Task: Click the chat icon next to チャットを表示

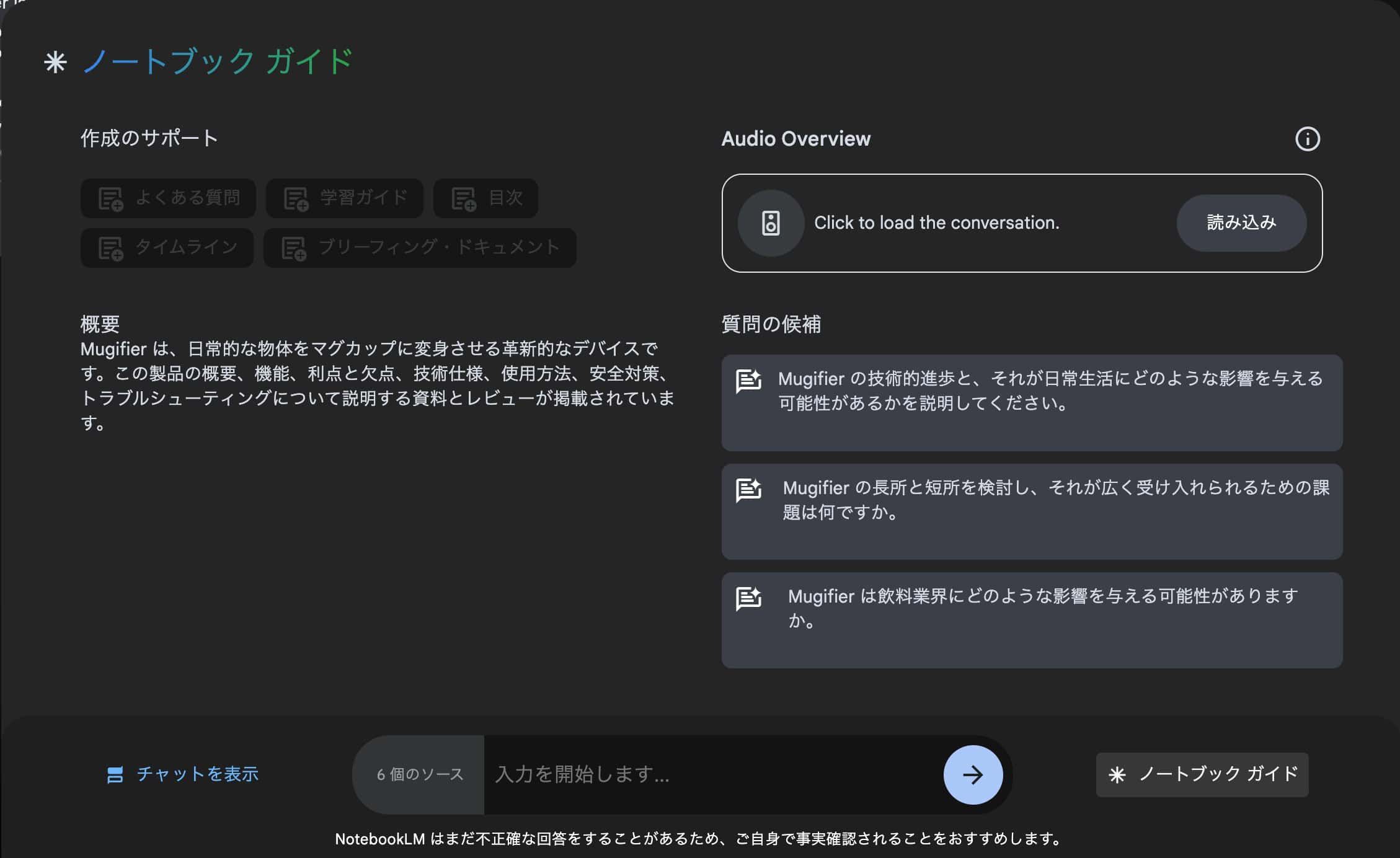Action: 115,774
